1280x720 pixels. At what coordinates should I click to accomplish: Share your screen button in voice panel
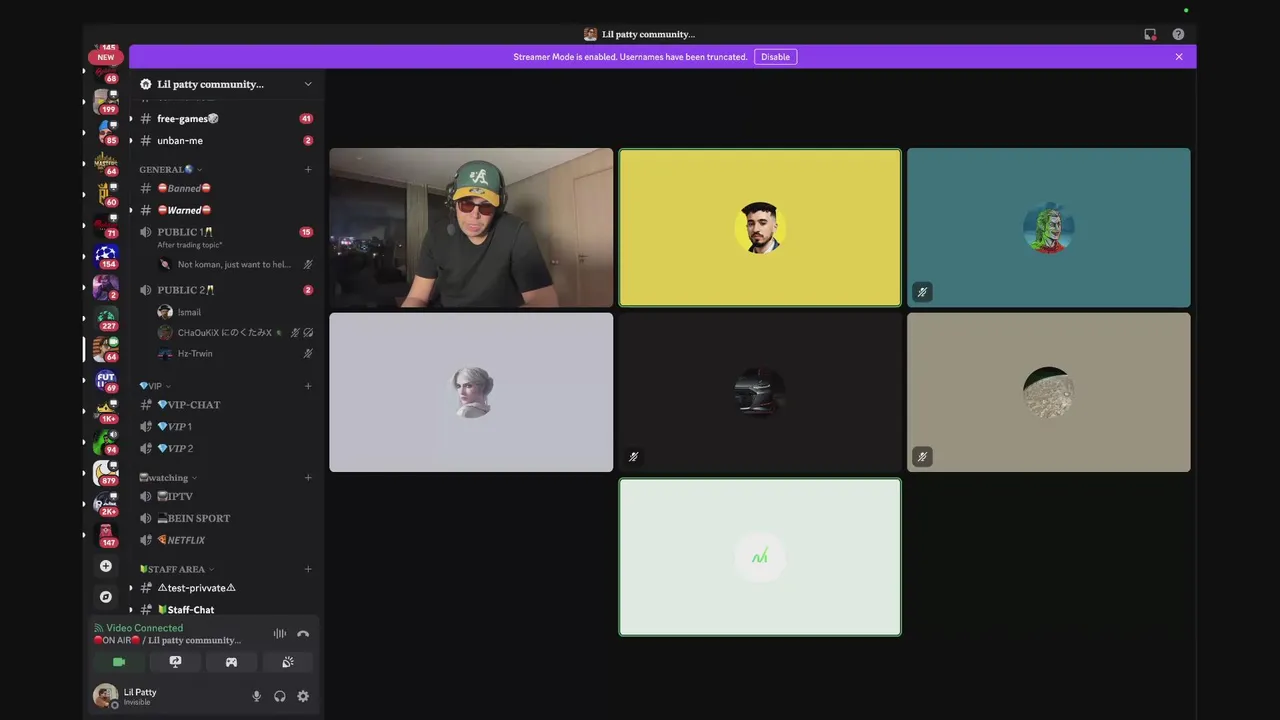175,662
